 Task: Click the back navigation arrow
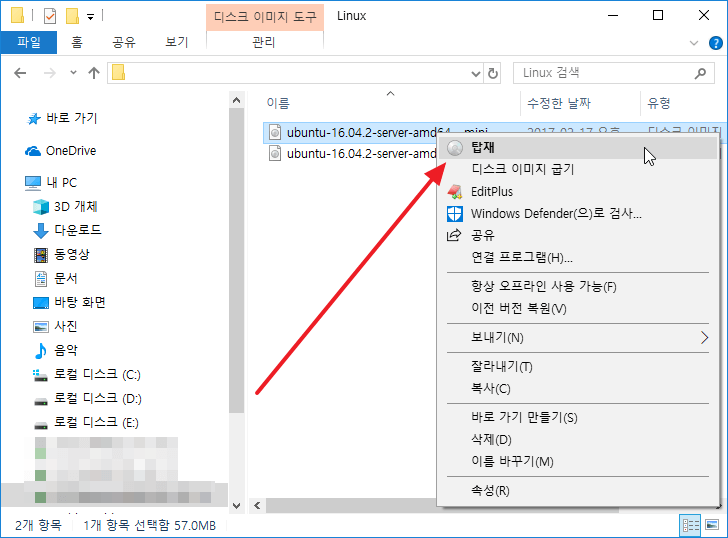pyautogui.click(x=20, y=73)
